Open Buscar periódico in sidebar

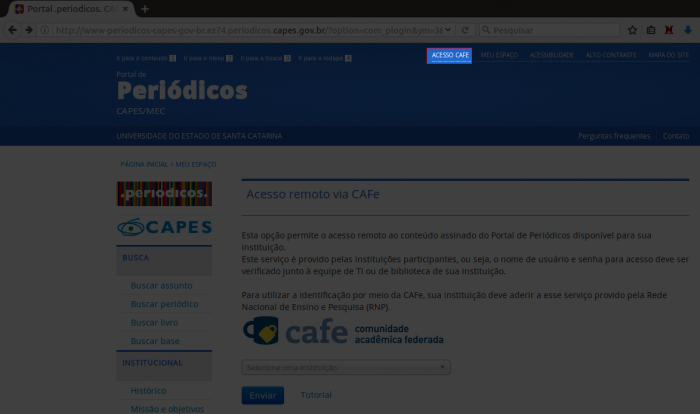[164, 304]
